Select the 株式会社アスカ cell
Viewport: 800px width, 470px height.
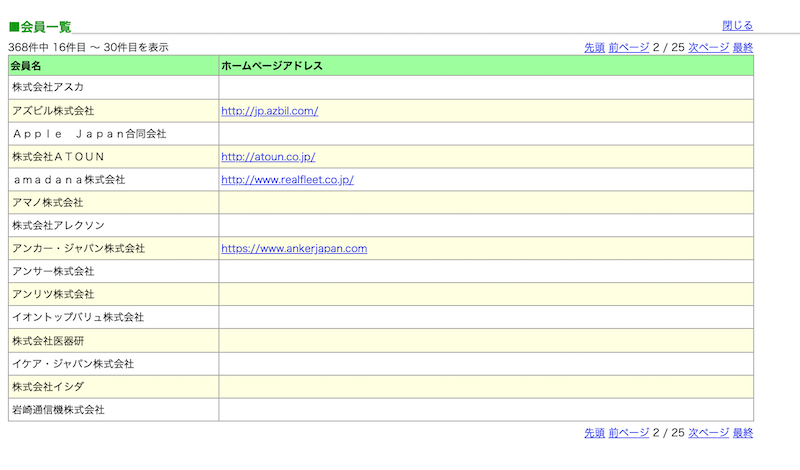point(114,87)
